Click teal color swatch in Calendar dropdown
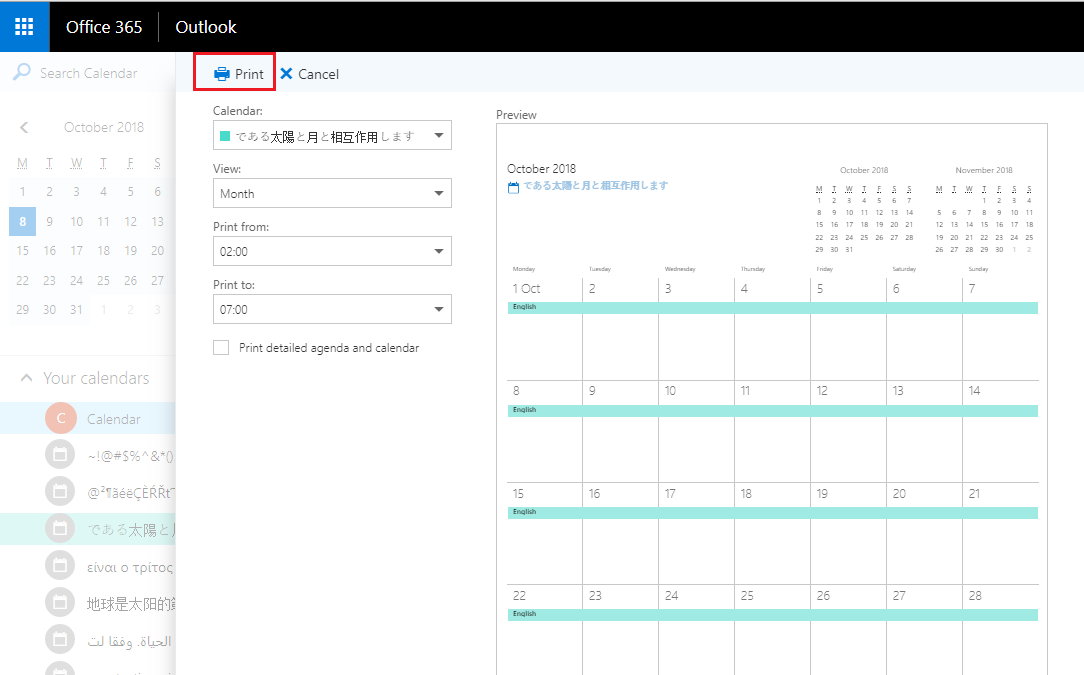 click(x=225, y=136)
